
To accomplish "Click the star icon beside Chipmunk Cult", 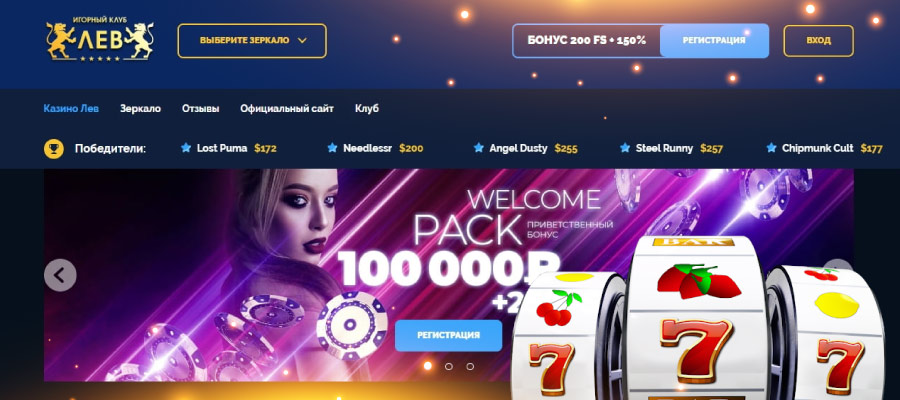I will (x=771, y=148).
